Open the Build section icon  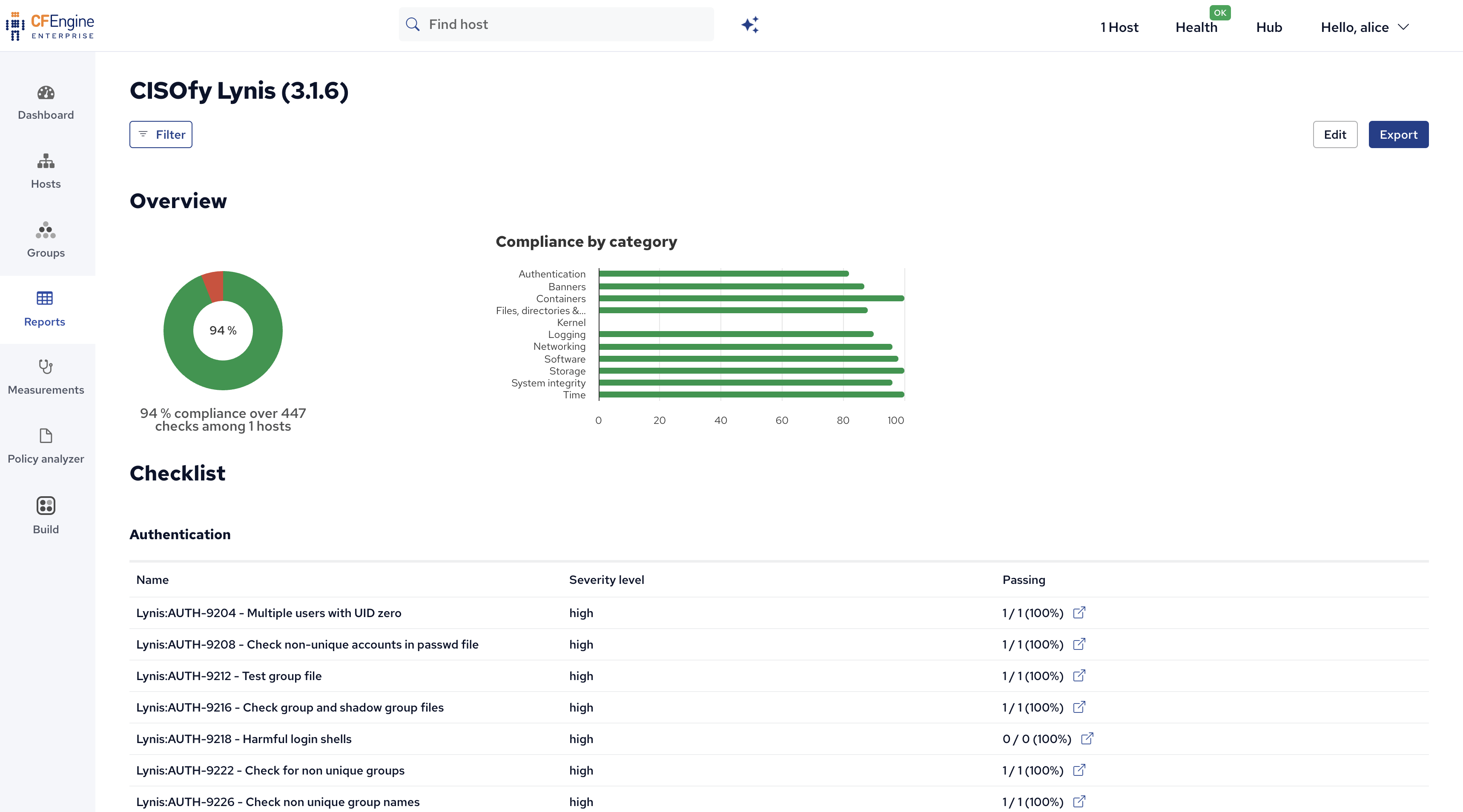[x=46, y=505]
